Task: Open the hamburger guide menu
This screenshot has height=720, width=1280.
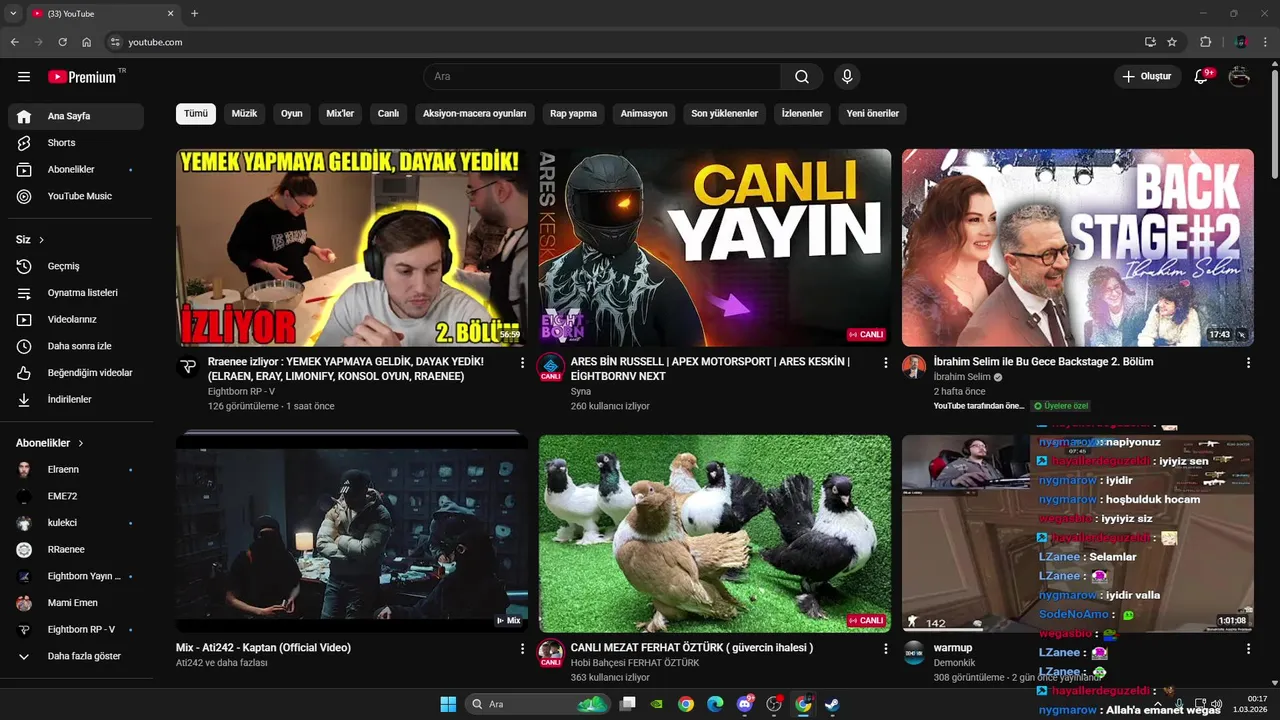Action: coord(24,77)
